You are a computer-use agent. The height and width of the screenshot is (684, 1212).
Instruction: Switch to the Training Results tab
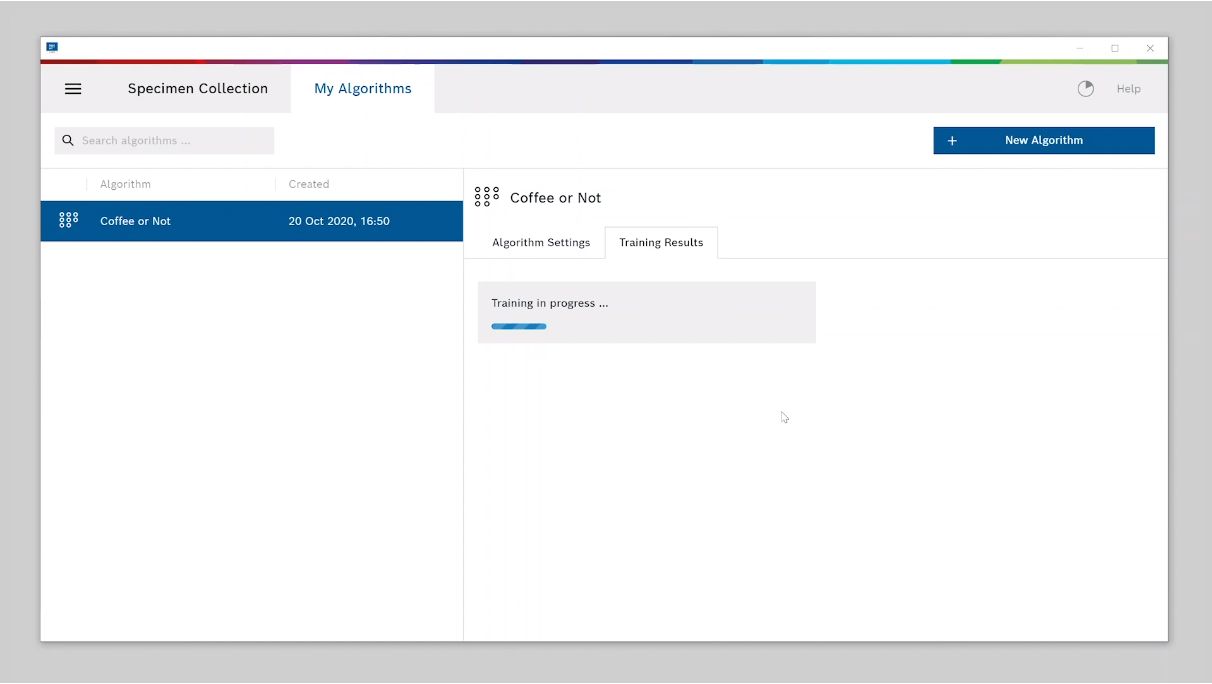pyautogui.click(x=661, y=243)
